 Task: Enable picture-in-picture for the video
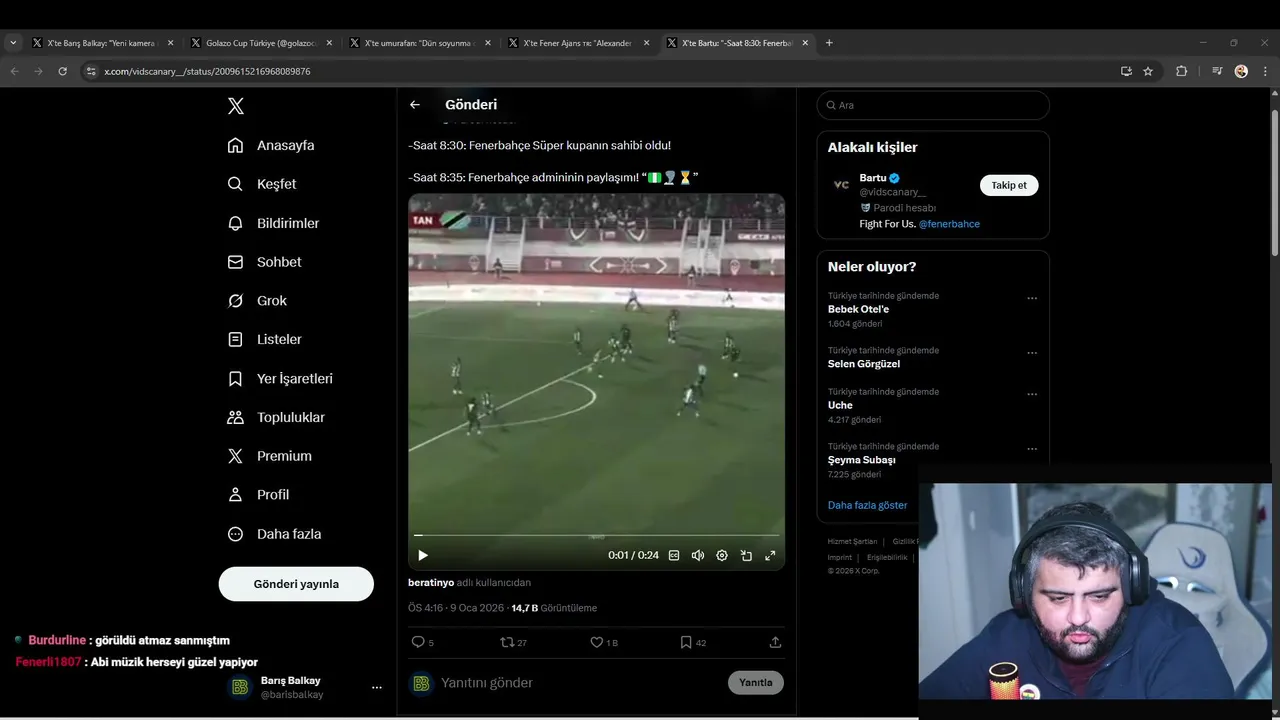coord(746,555)
